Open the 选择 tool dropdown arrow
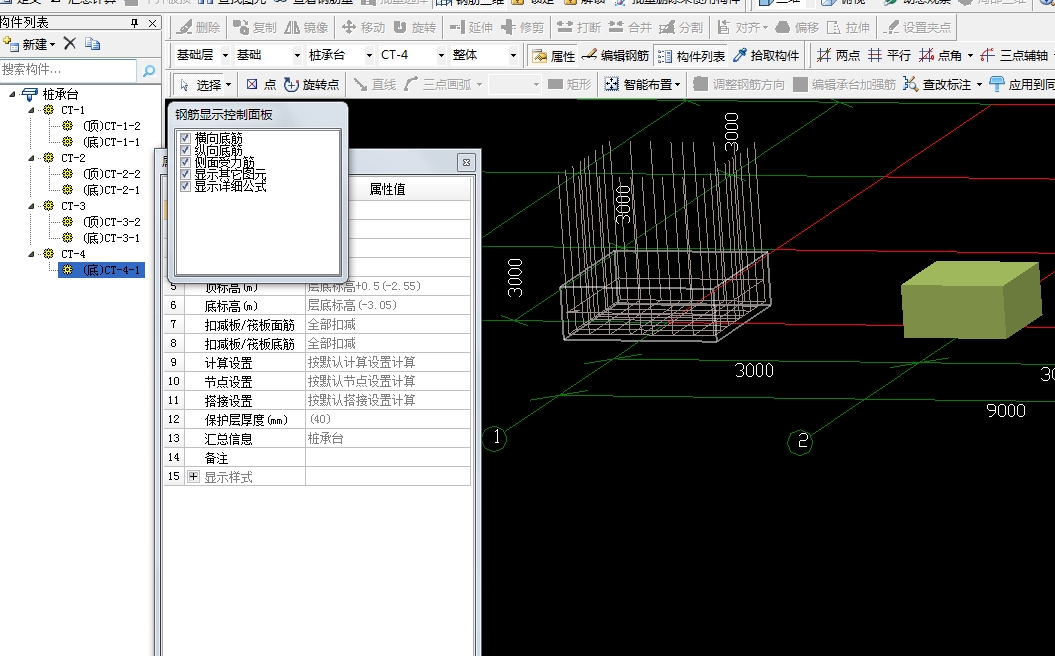 pyautogui.click(x=229, y=84)
